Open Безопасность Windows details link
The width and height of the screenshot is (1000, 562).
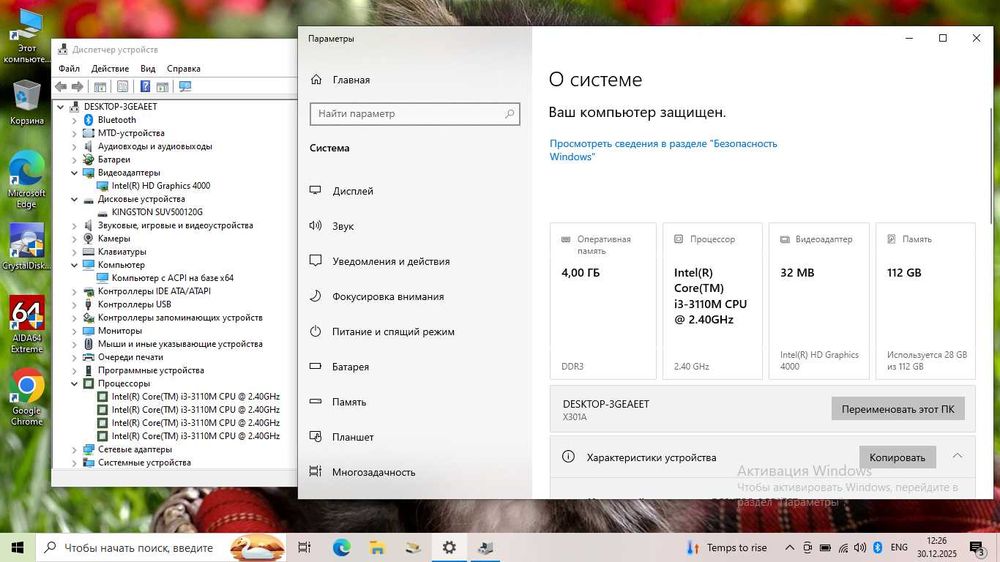point(663,150)
